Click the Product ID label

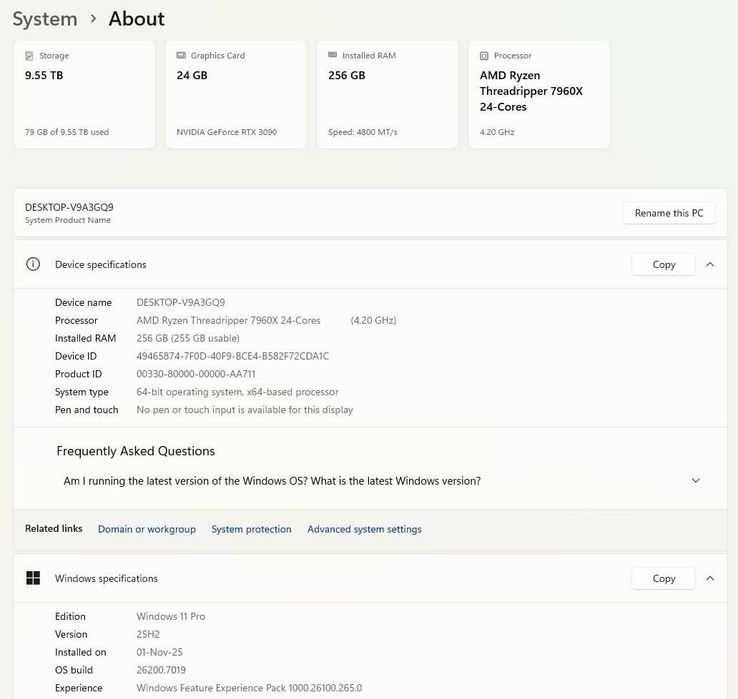click(78, 374)
